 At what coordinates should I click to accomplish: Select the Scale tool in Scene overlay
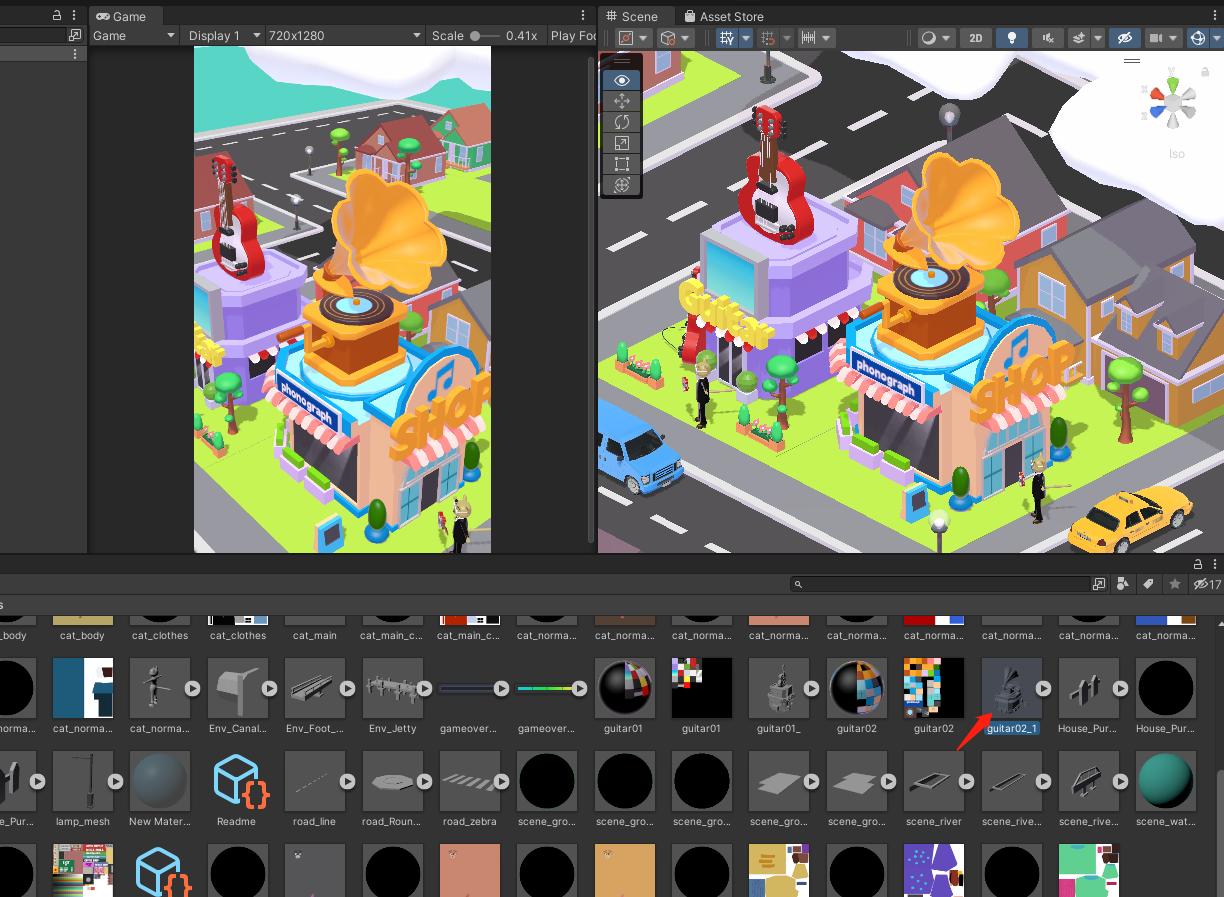(x=621, y=143)
